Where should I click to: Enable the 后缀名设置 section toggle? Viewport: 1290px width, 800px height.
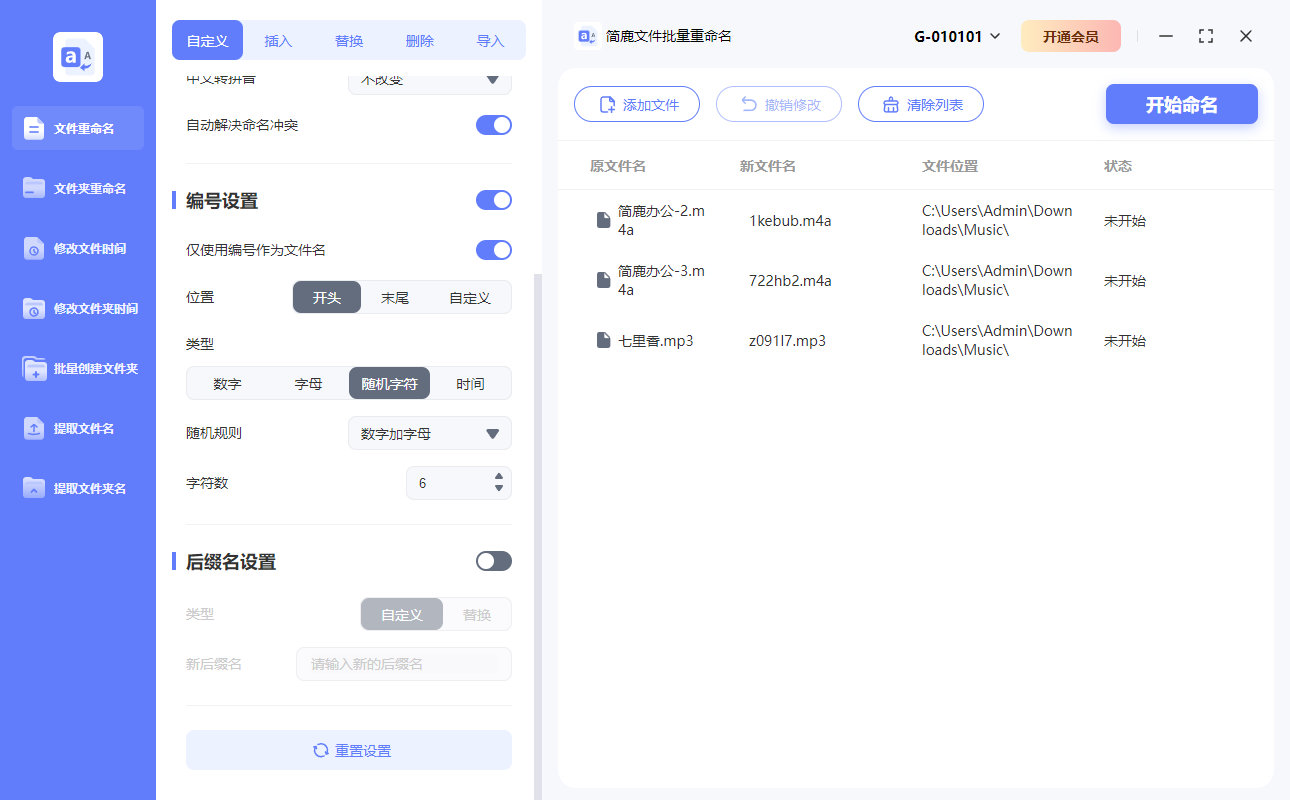493,561
